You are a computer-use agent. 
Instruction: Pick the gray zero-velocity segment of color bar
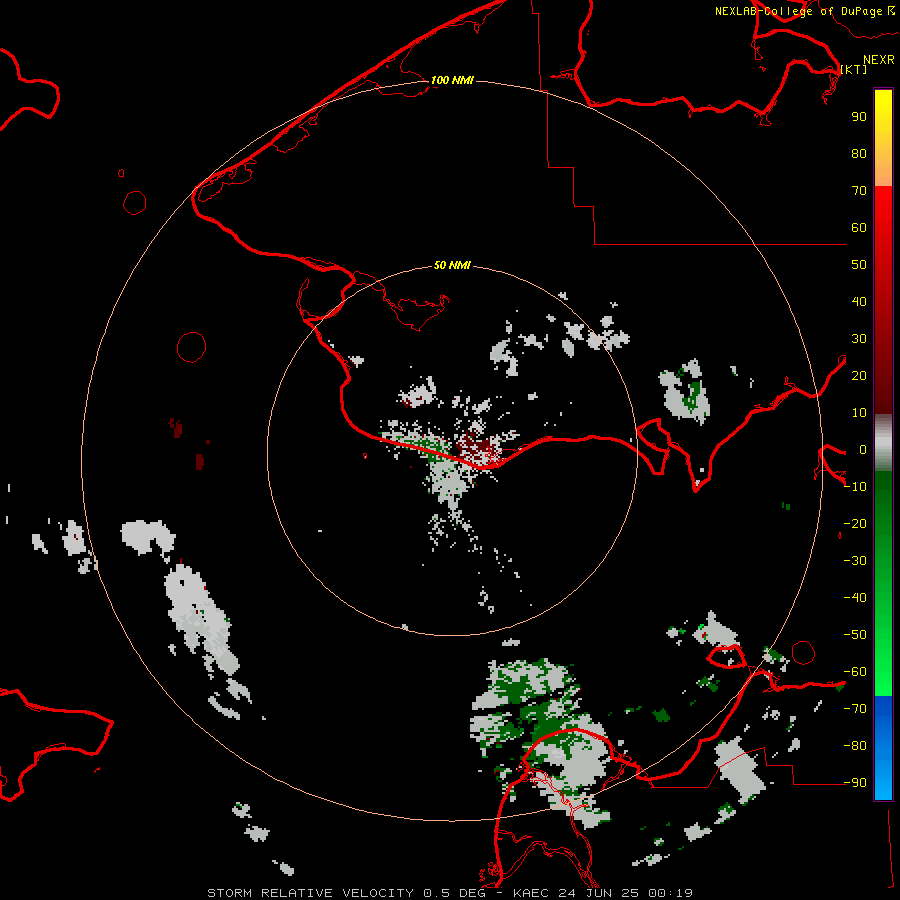(883, 442)
